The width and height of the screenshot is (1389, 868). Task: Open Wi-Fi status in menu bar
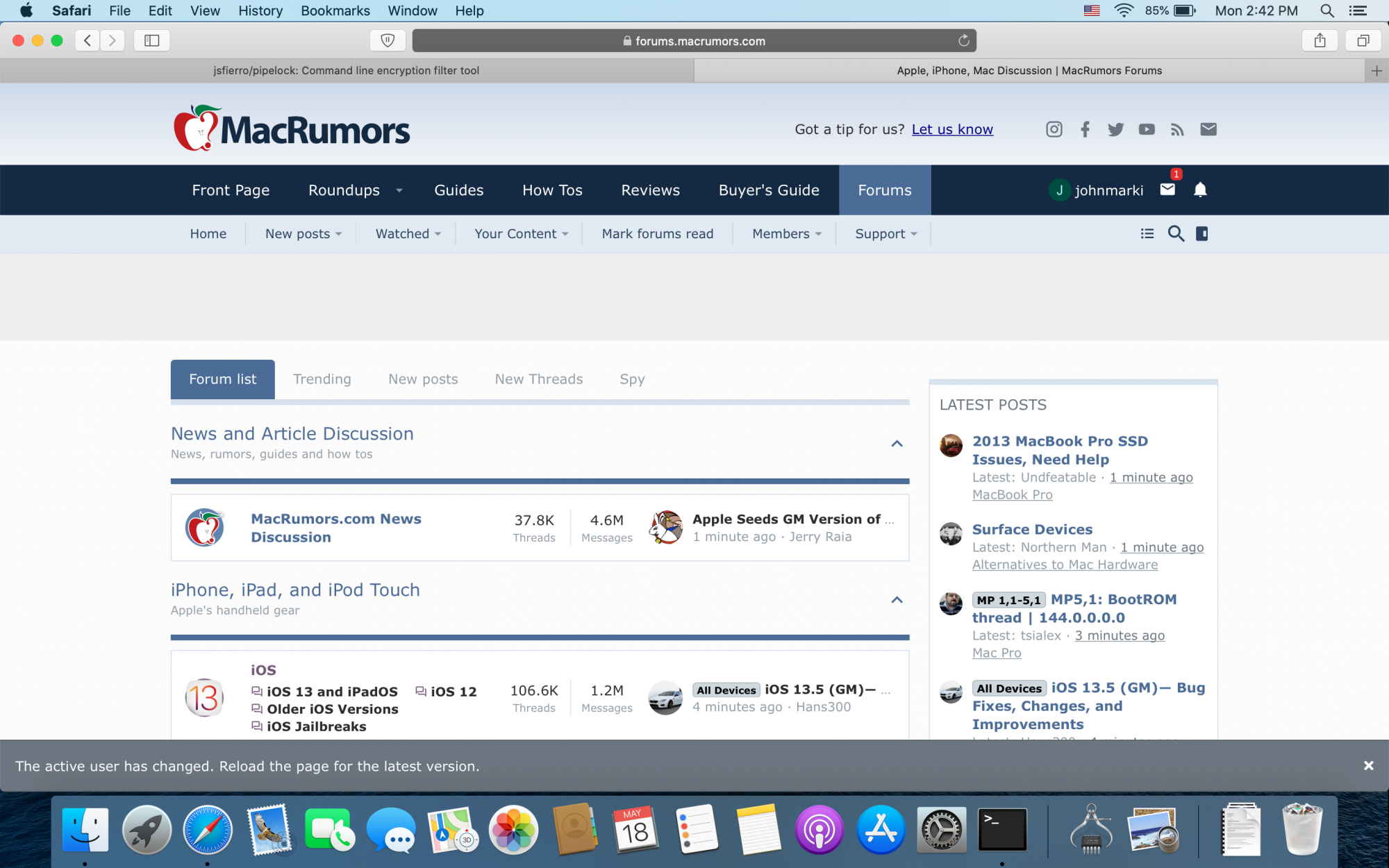1123,10
